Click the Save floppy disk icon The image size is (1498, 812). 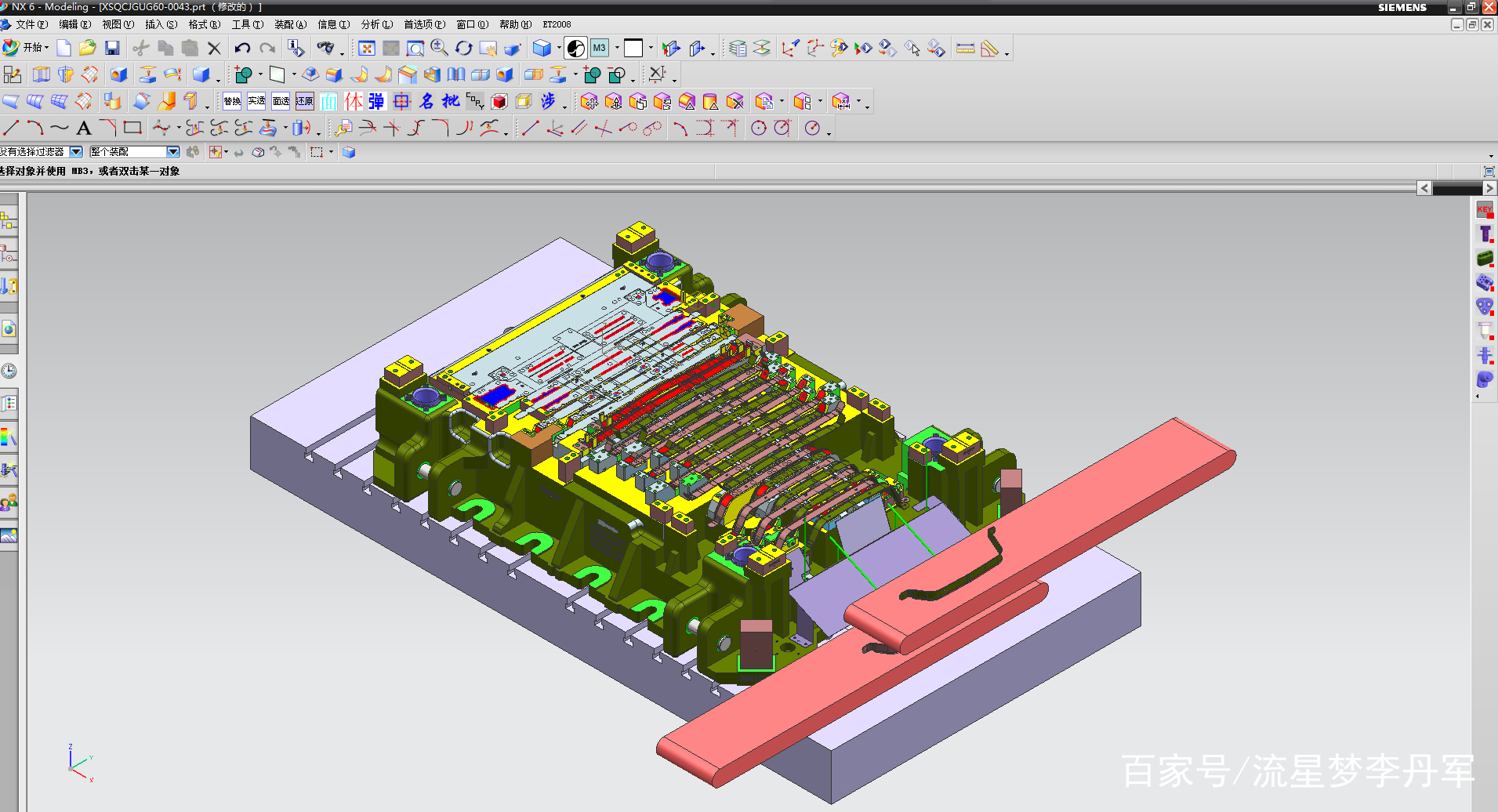[x=112, y=49]
